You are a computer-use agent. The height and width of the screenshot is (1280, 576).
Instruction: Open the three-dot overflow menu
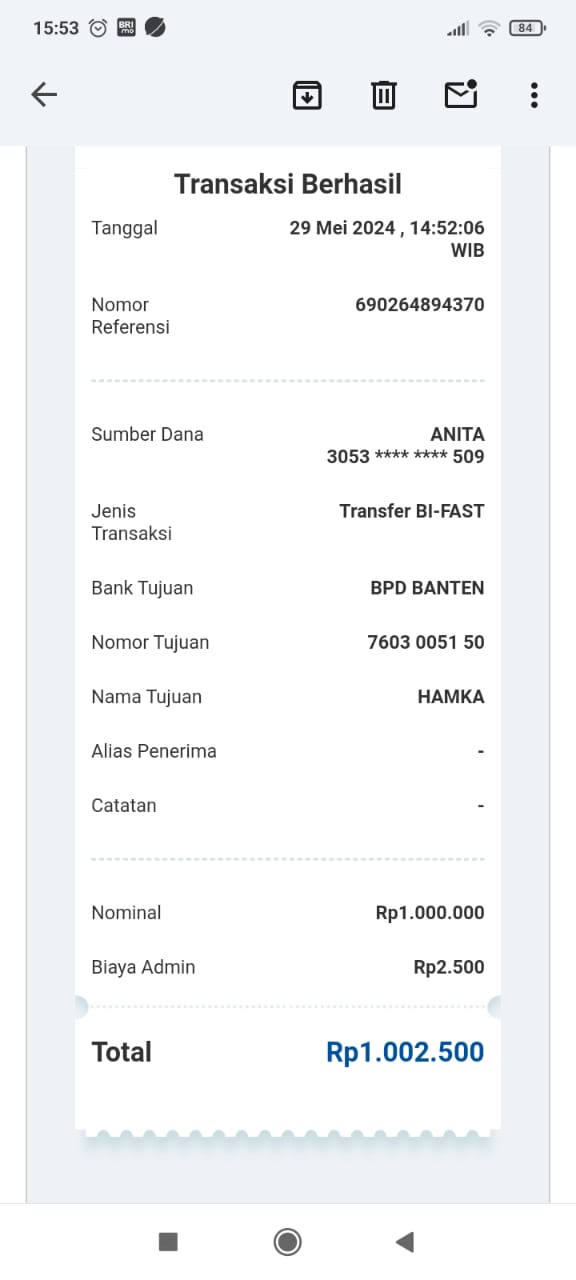coord(533,95)
